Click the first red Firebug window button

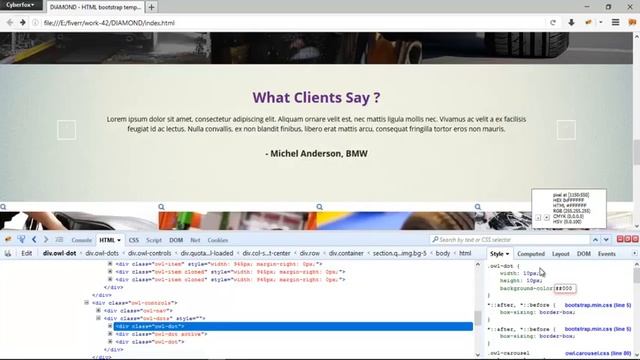pyautogui.click(x=620, y=239)
